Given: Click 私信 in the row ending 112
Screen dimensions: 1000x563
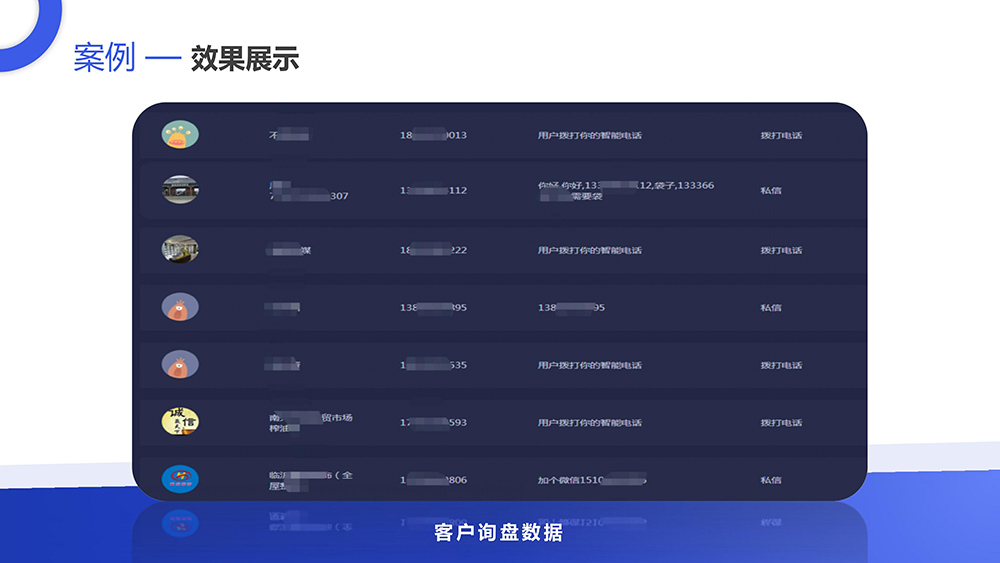Looking at the screenshot, I should (x=770, y=190).
